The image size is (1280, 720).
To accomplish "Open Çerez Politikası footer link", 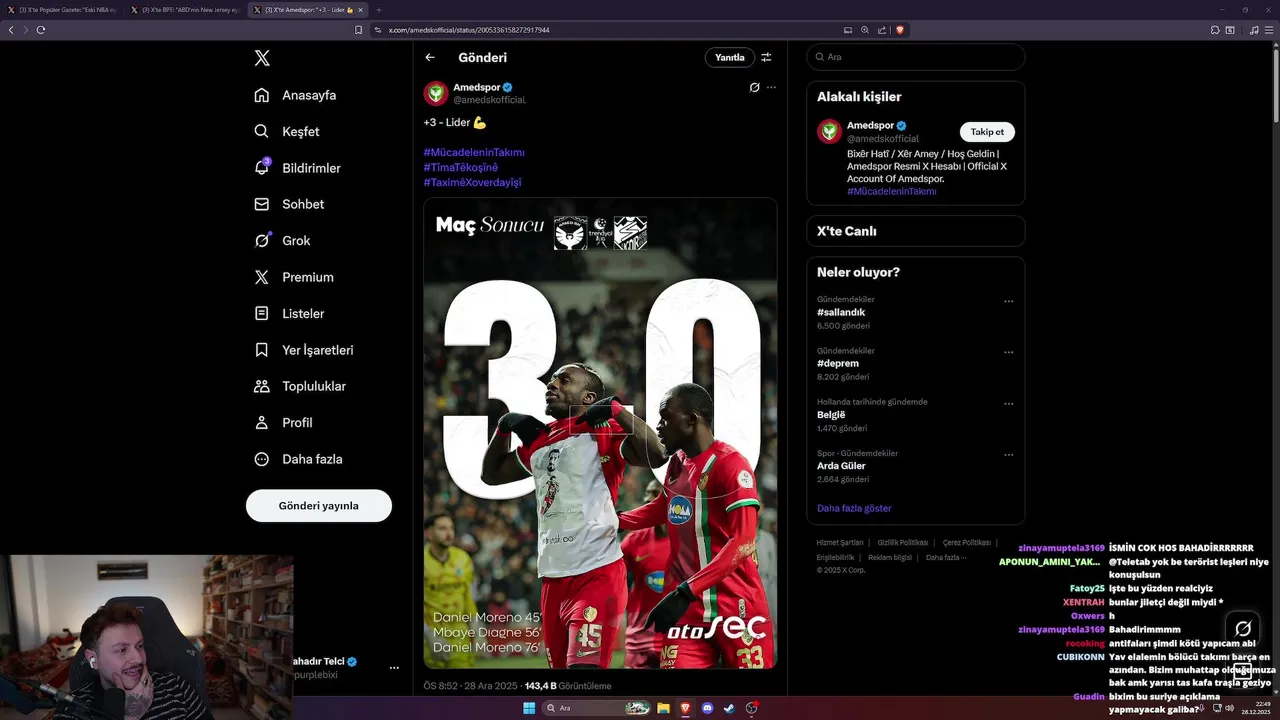I will (967, 542).
